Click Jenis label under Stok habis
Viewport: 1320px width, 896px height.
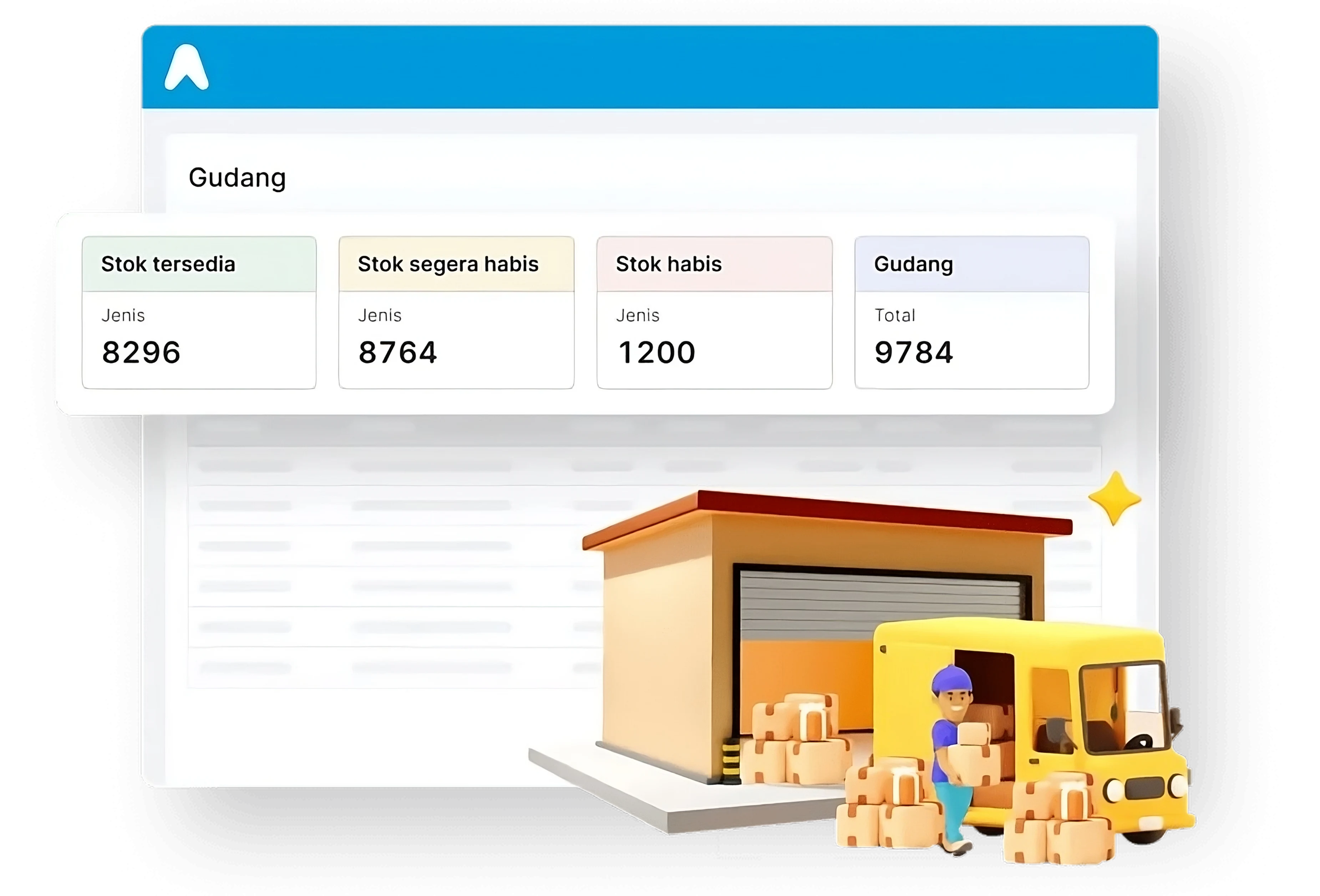click(x=638, y=315)
